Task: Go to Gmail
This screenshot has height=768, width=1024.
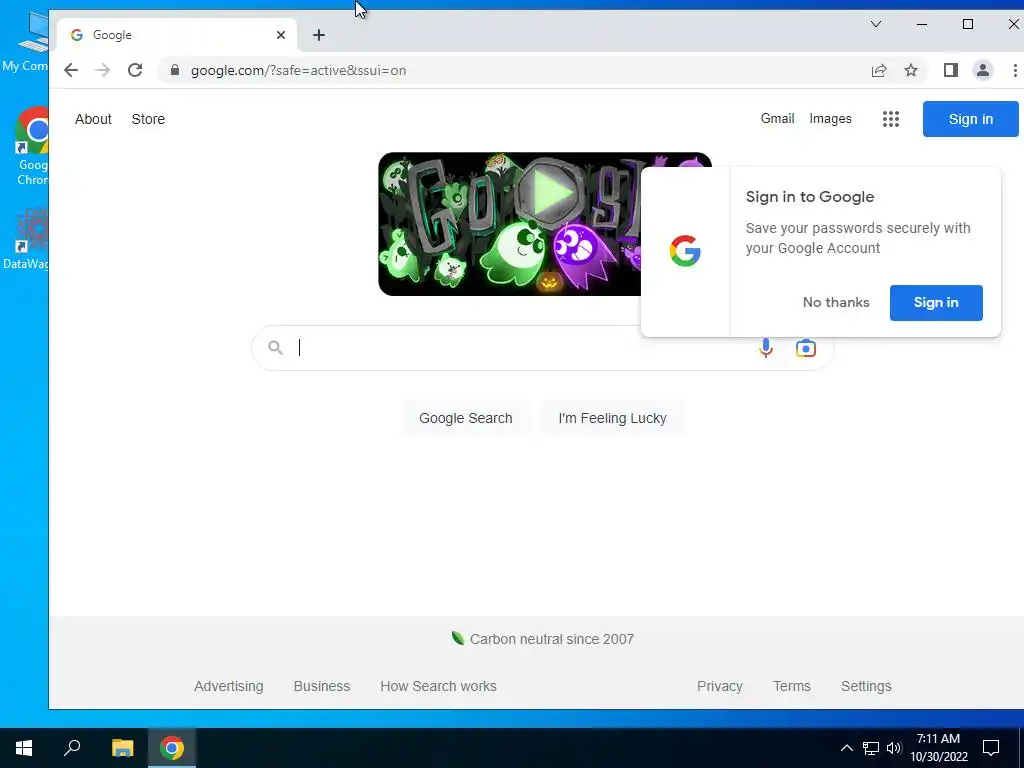Action: click(777, 119)
